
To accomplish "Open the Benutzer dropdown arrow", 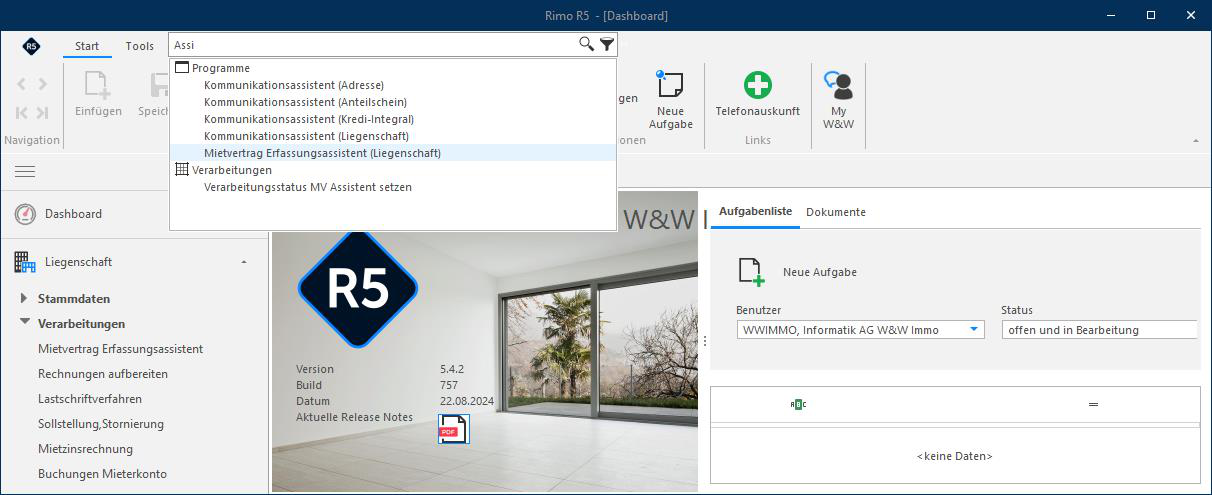I will pos(974,329).
